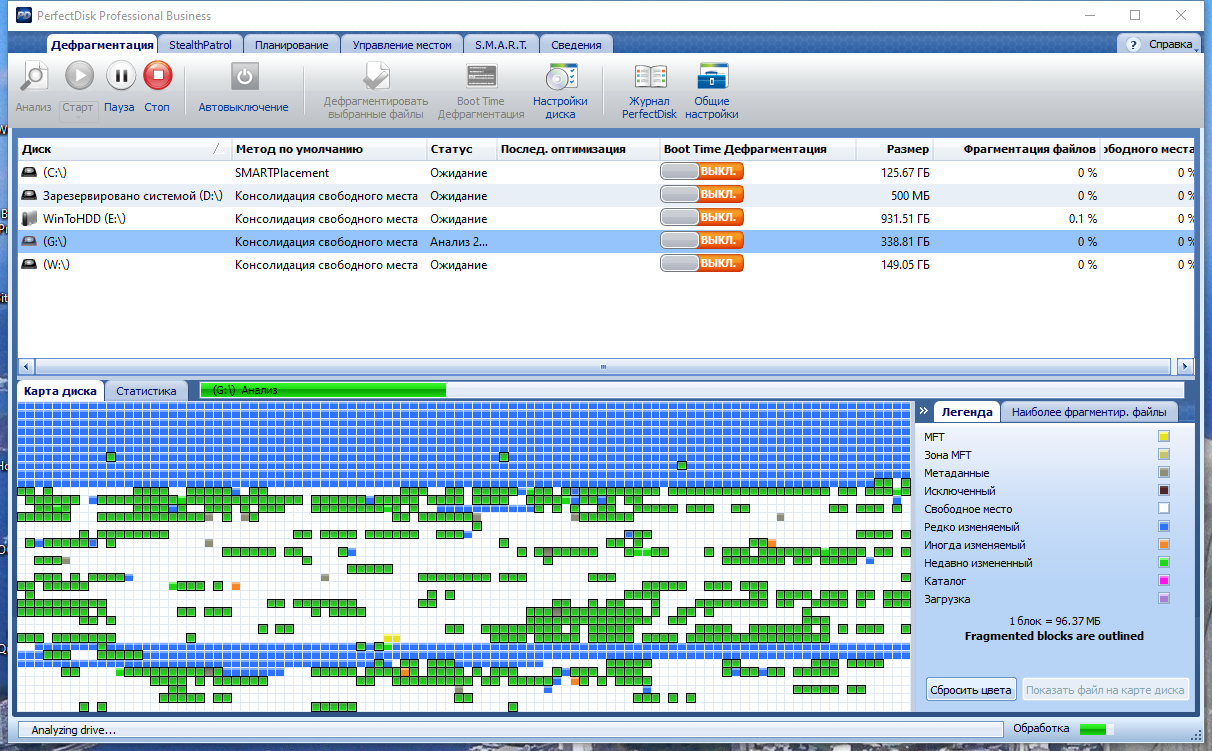Open Общие настройки toolbox icon
The height and width of the screenshot is (751, 1212).
pos(712,77)
